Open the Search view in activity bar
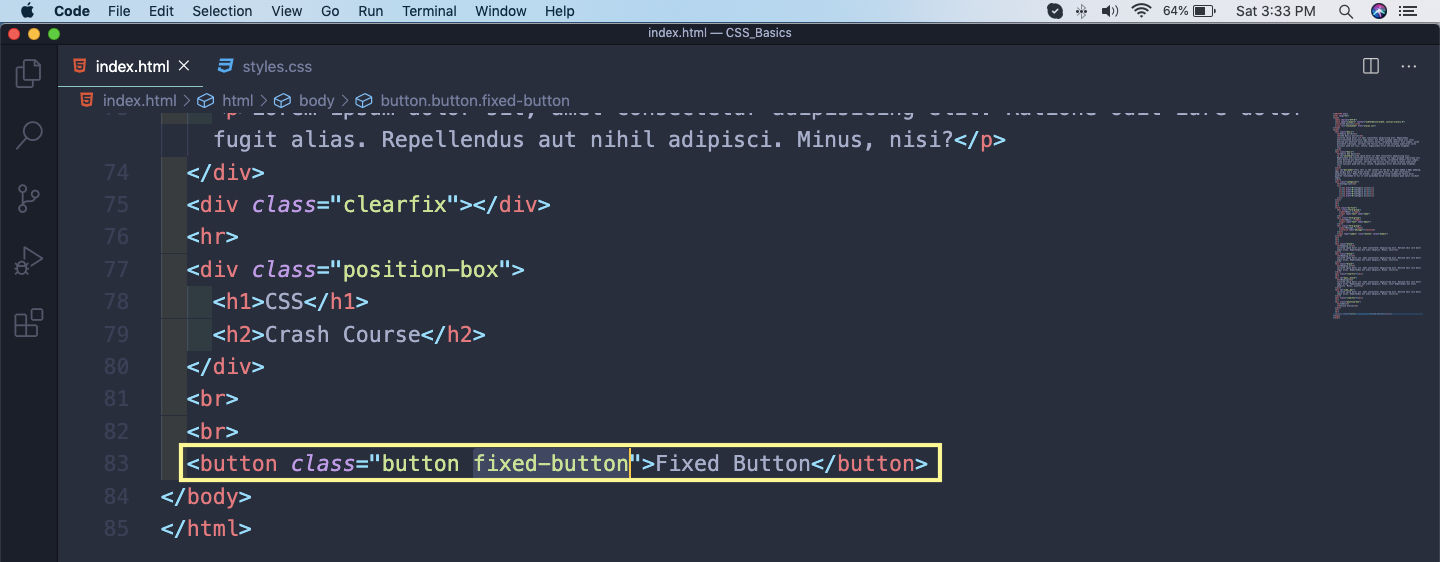The width and height of the screenshot is (1440, 562). click(29, 135)
